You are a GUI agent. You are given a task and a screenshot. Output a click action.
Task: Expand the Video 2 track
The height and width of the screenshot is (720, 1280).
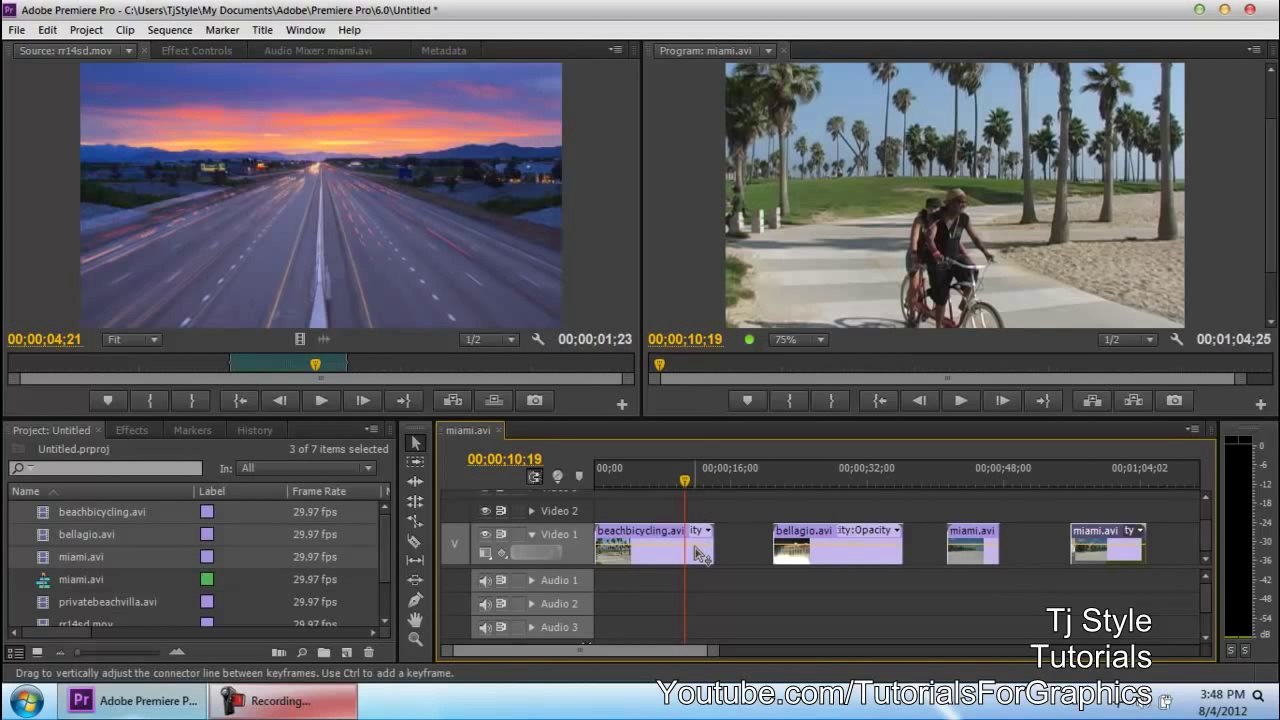[x=532, y=511]
